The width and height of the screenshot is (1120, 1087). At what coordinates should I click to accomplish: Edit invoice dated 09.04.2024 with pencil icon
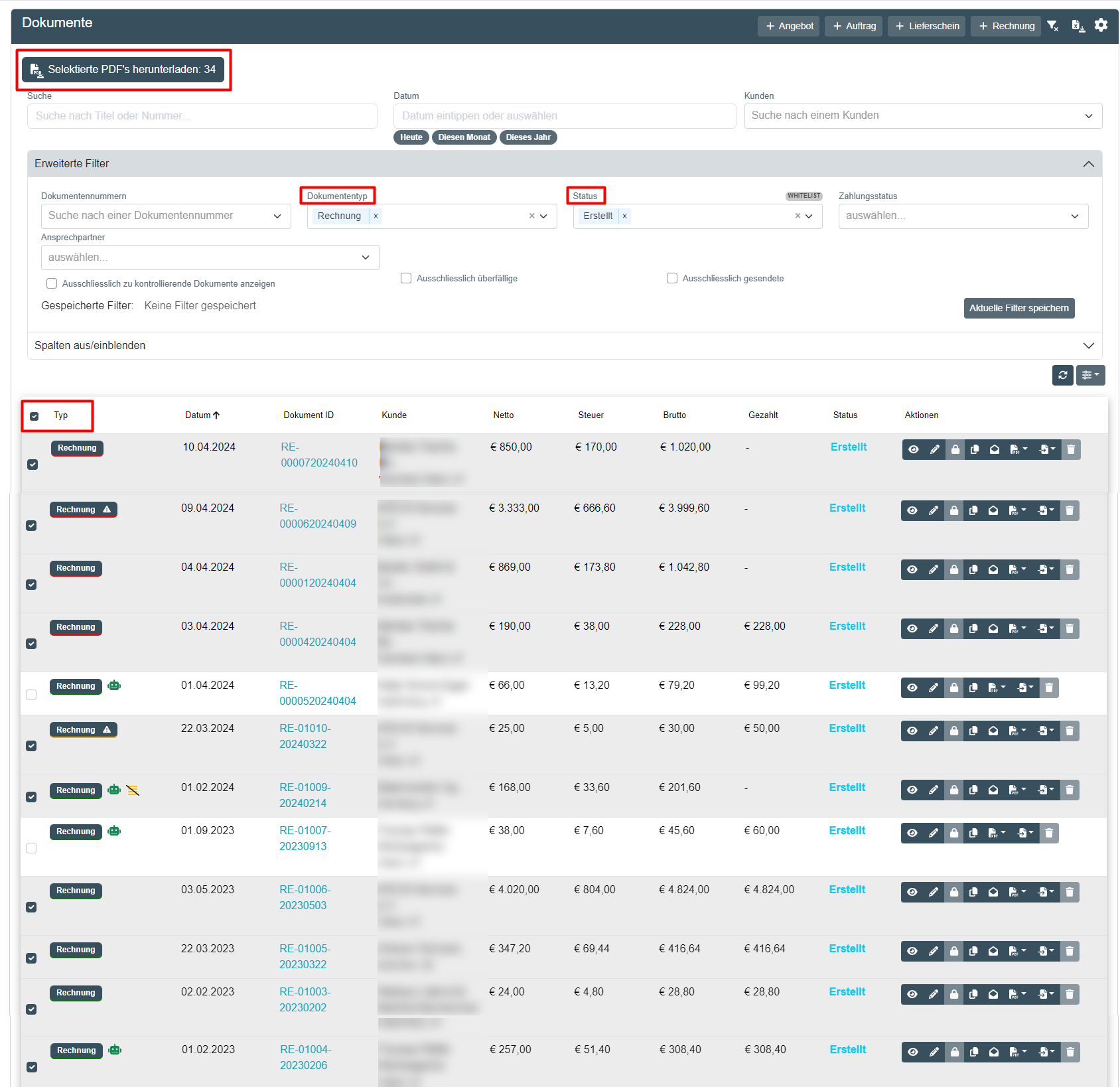tap(934, 511)
